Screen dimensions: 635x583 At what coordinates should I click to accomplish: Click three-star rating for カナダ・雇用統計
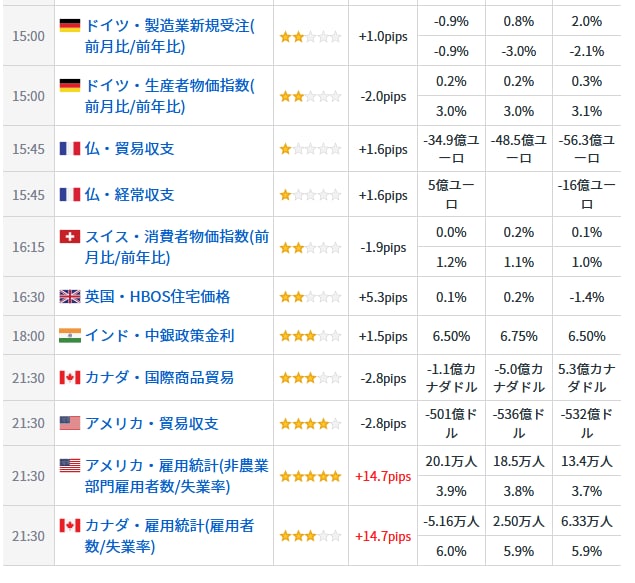pos(310,536)
